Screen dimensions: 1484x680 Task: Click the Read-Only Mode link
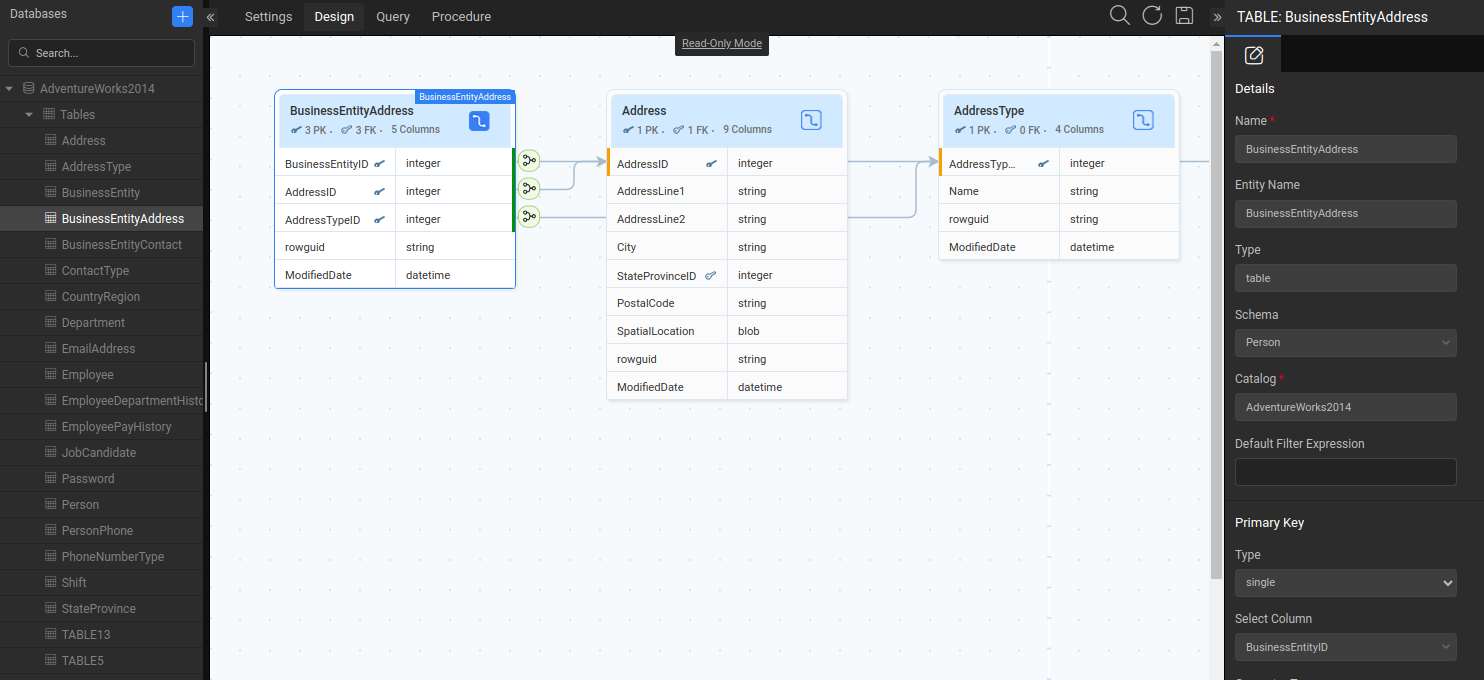(x=721, y=44)
